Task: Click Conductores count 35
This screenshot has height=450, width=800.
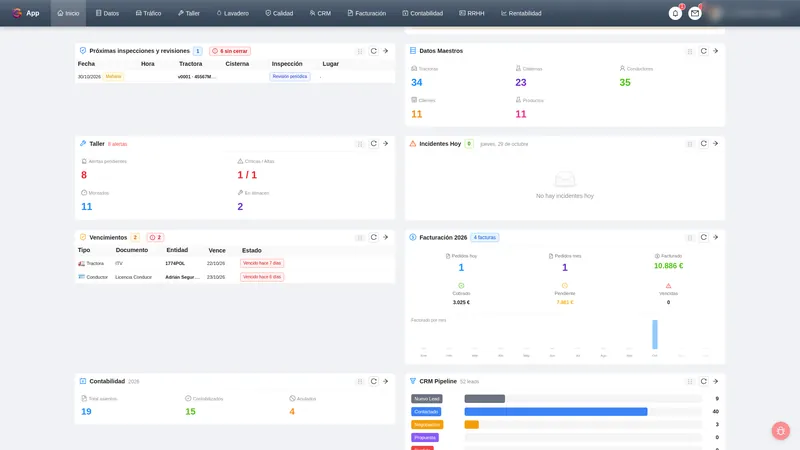Action: [624, 83]
